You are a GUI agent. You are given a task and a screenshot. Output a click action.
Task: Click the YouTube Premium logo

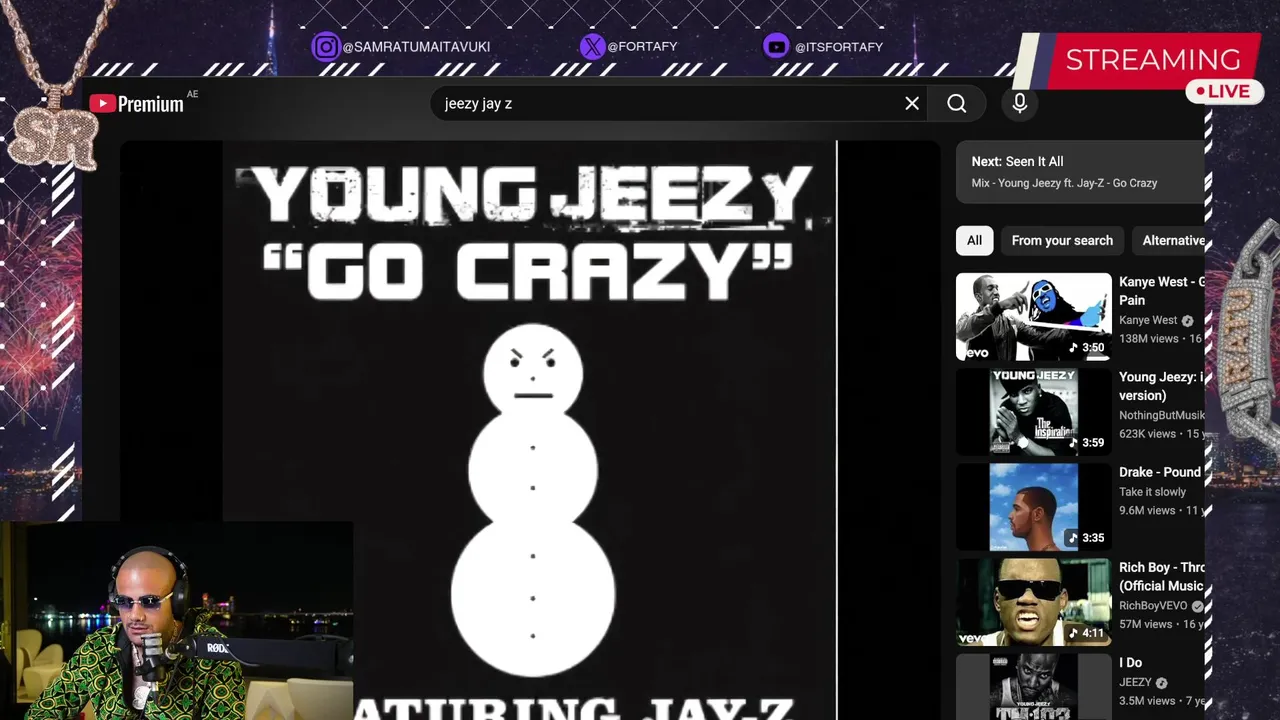[137, 103]
